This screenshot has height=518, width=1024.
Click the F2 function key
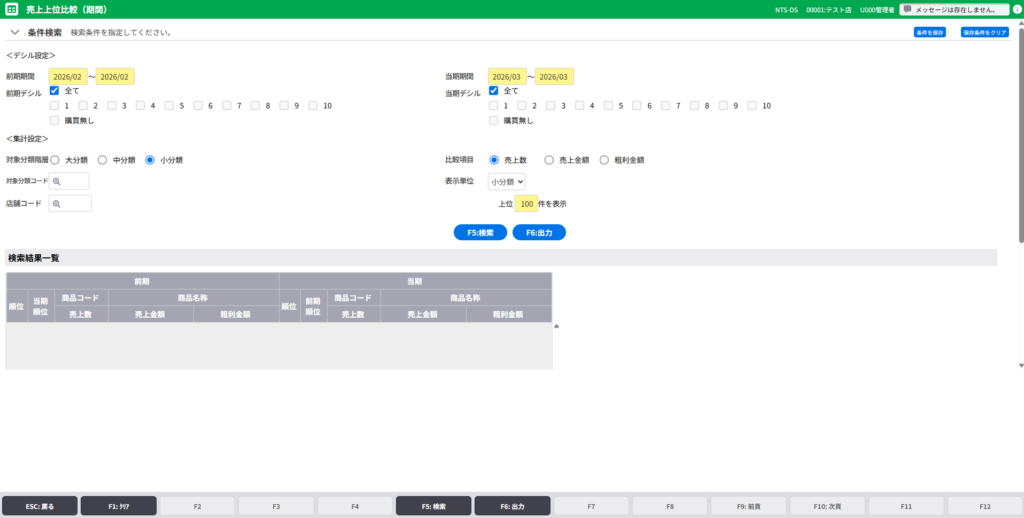pyautogui.click(x=197, y=506)
